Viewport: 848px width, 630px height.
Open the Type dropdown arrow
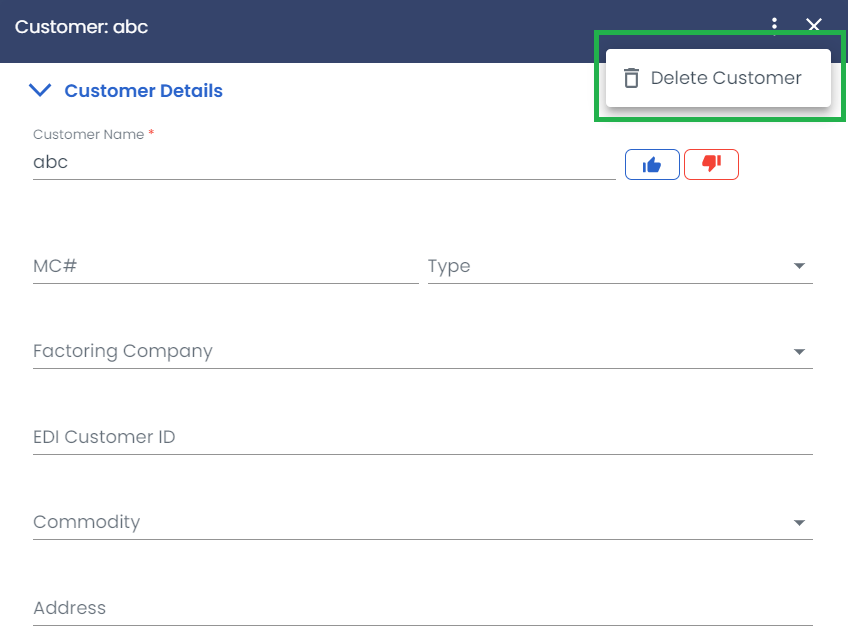799,266
